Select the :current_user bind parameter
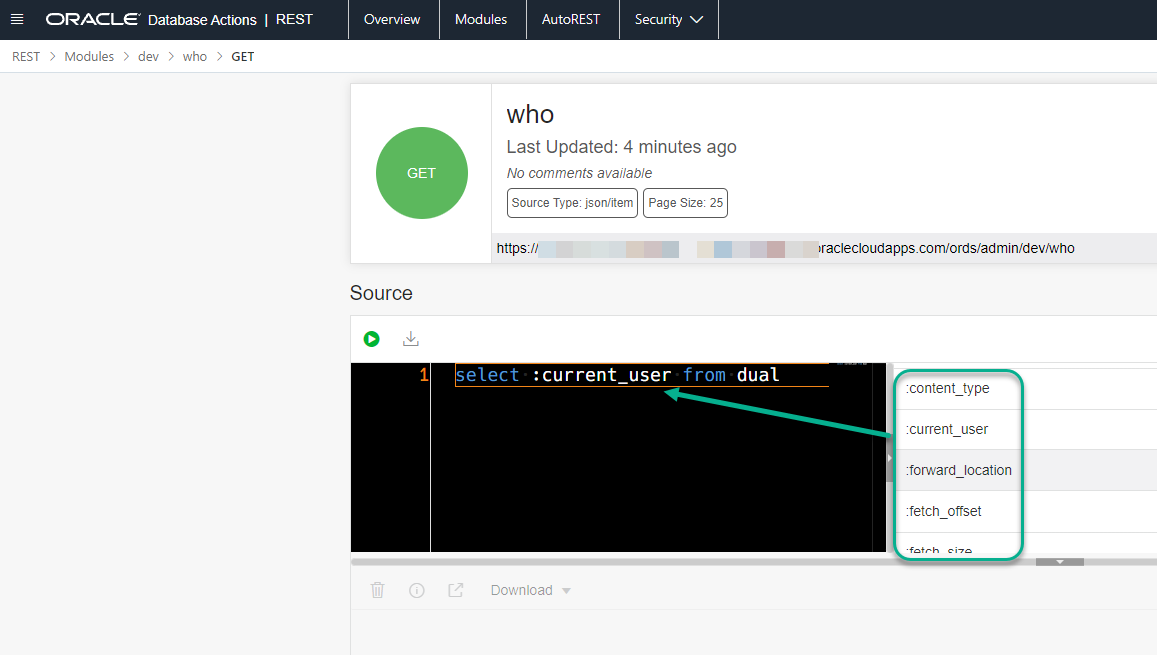 (x=947, y=429)
